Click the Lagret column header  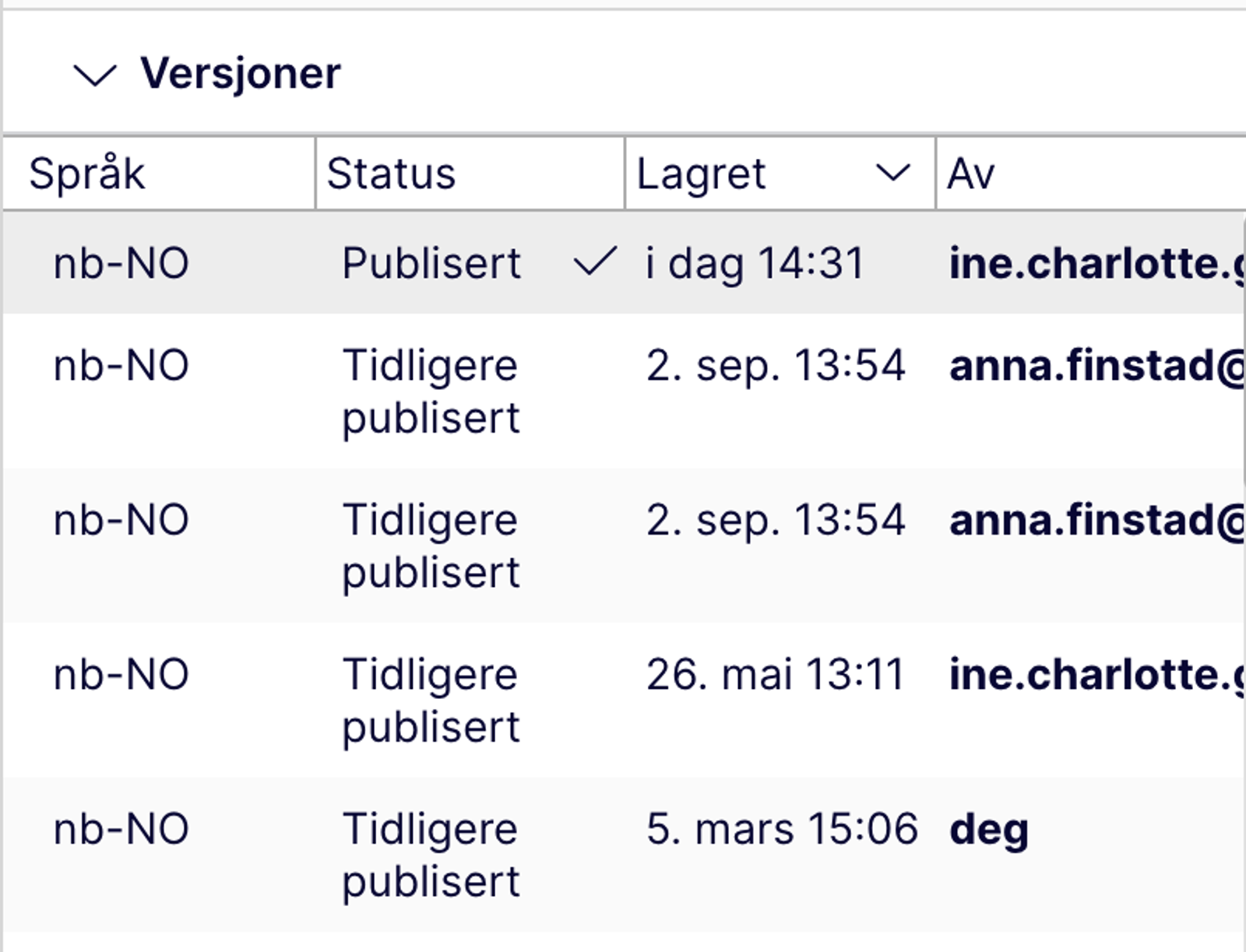[x=702, y=174]
